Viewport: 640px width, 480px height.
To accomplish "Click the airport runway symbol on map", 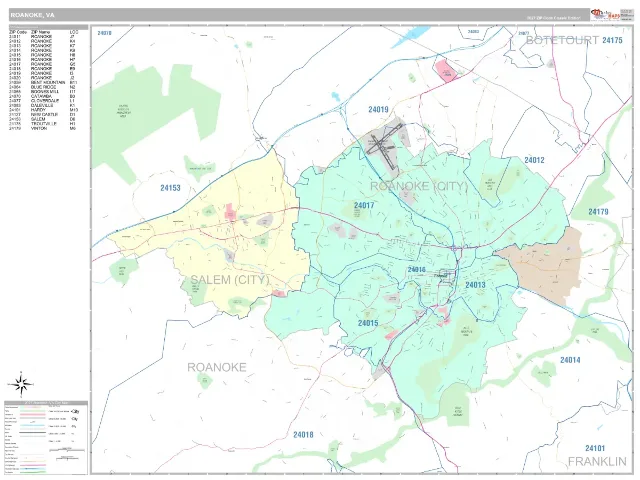I will point(384,145).
